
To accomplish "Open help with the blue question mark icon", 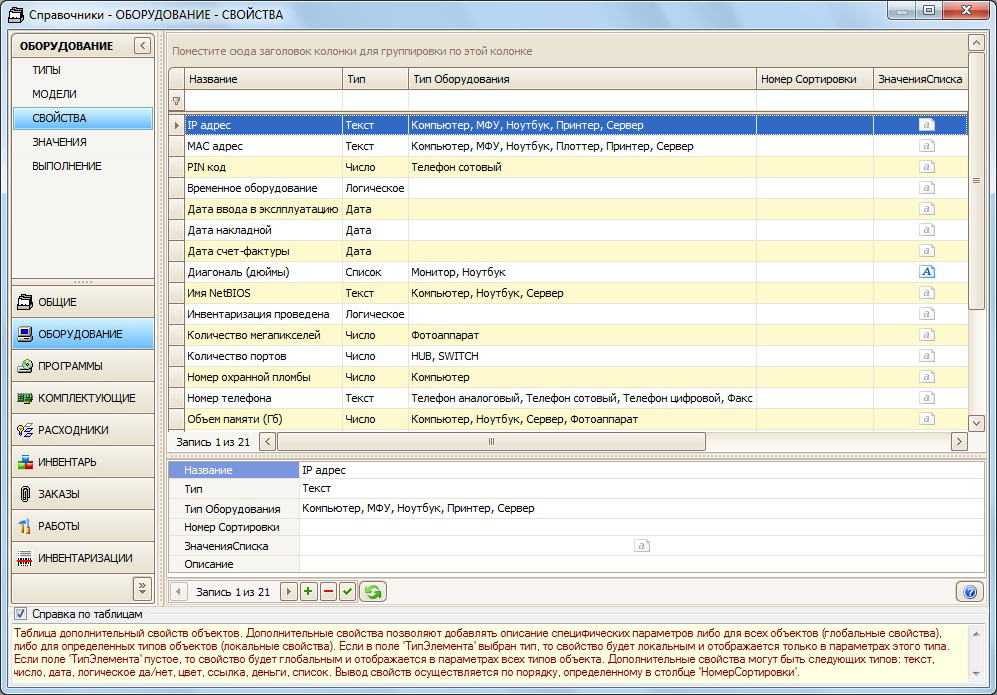I will pyautogui.click(x=969, y=592).
